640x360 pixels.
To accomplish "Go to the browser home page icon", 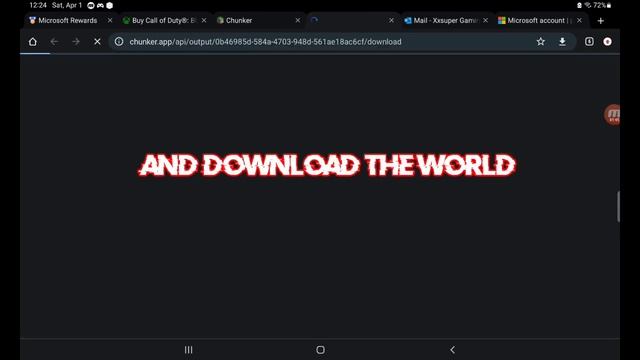I will [33, 42].
